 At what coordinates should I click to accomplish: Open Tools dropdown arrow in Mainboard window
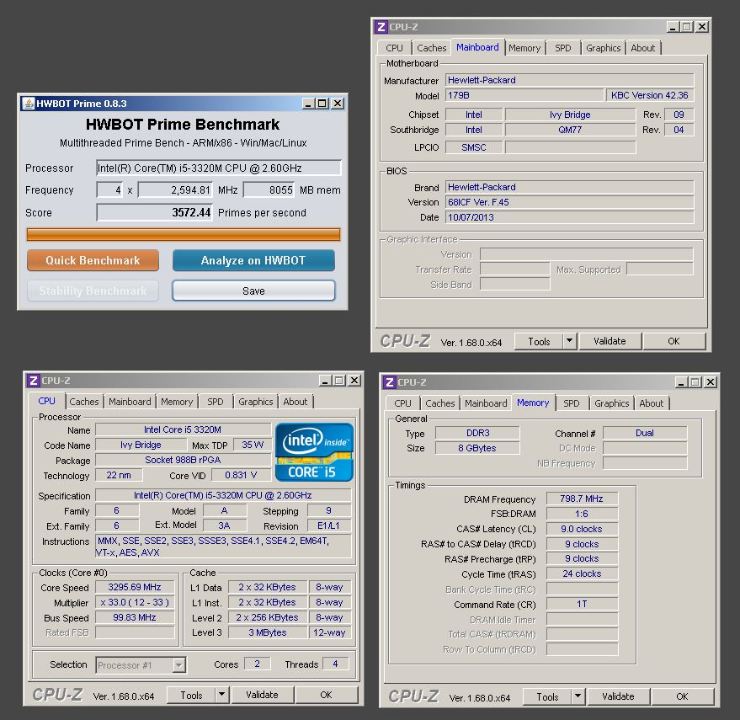pos(570,341)
